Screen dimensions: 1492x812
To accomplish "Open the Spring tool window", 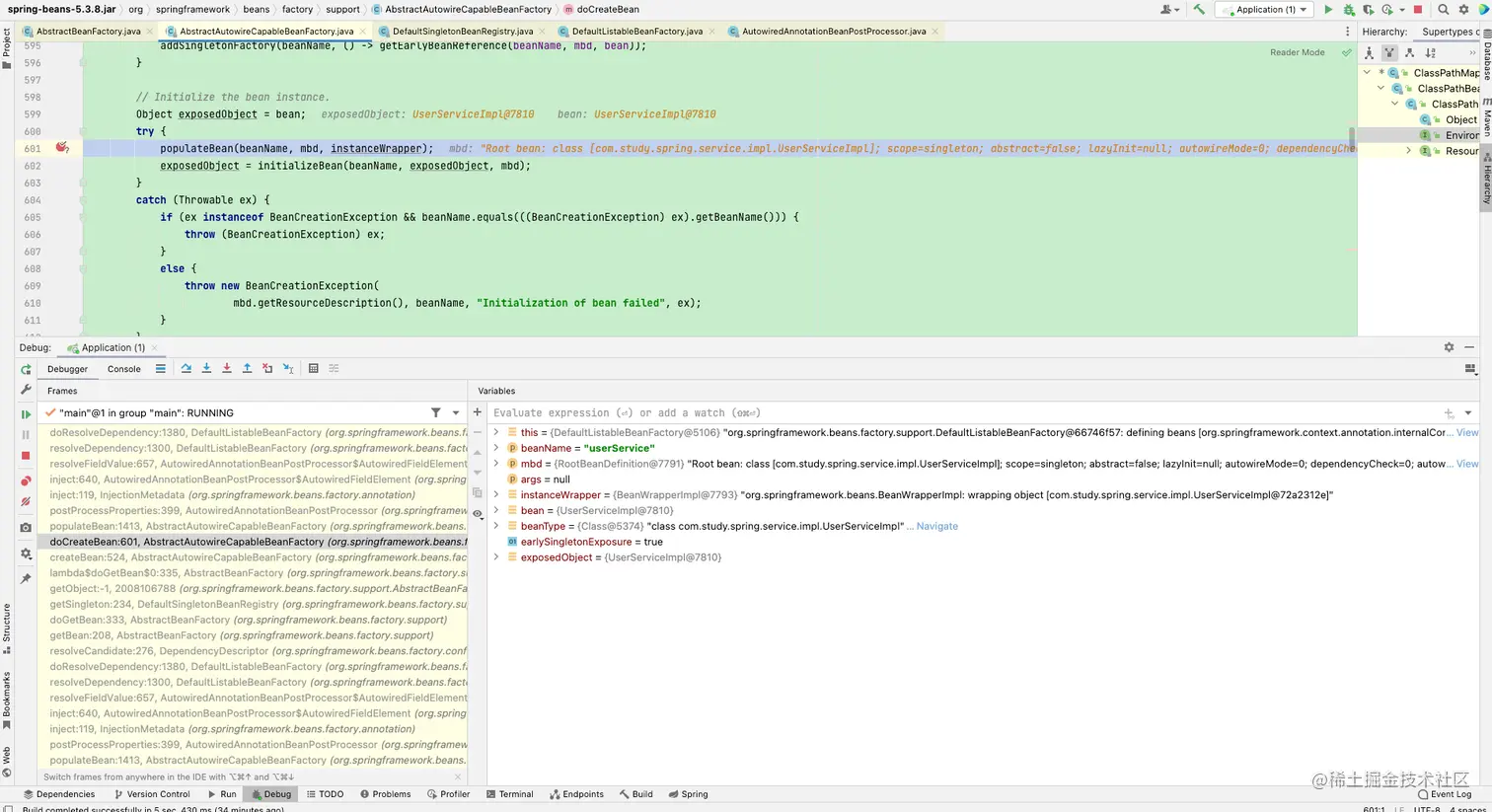I will (x=688, y=794).
